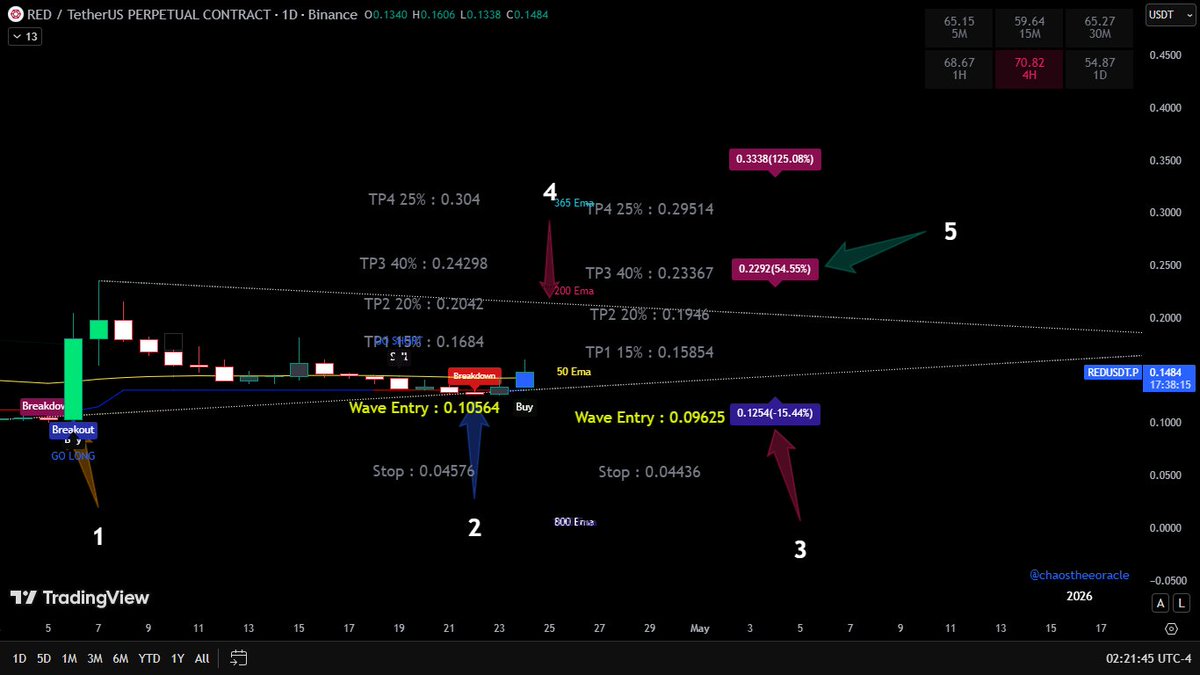Switch to the YTD range tab
1200x675 pixels.
point(146,658)
